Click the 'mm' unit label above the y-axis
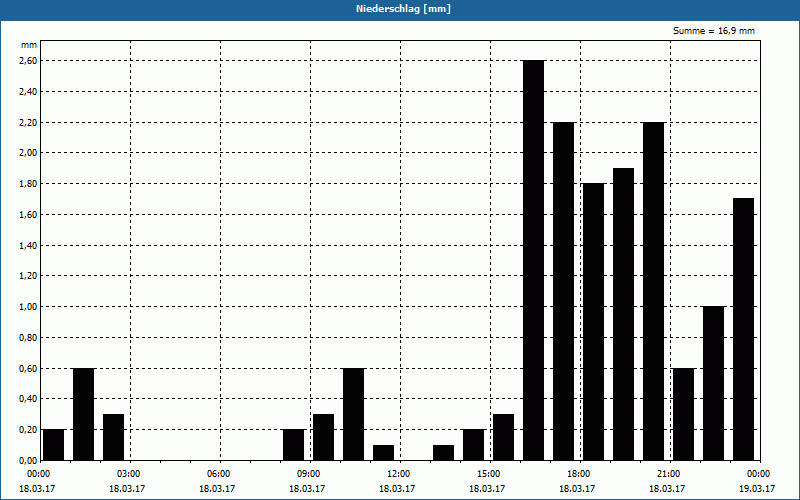 [x=29, y=45]
